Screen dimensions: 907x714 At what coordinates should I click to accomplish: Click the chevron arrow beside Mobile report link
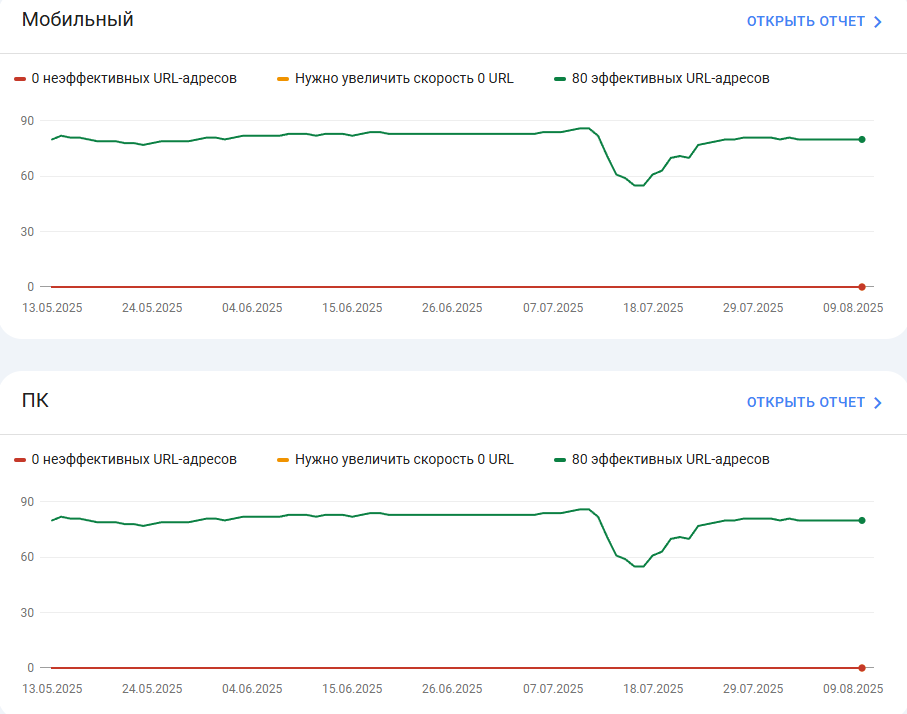(x=877, y=22)
